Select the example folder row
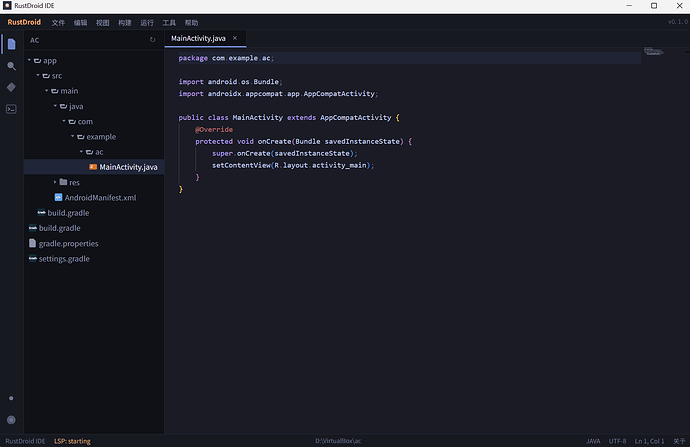This screenshot has height=447, width=690. click(x=94, y=136)
